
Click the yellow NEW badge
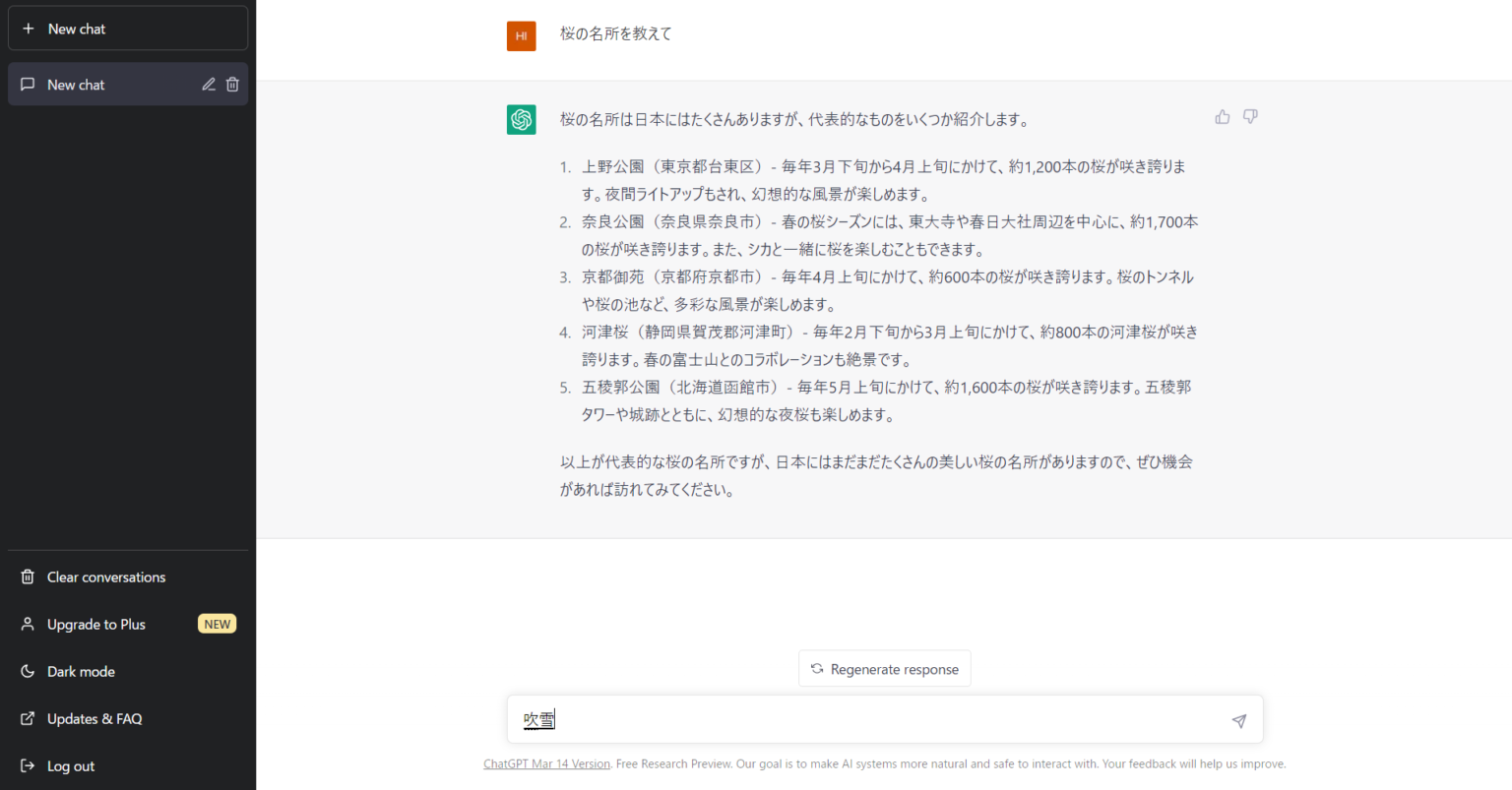217,623
